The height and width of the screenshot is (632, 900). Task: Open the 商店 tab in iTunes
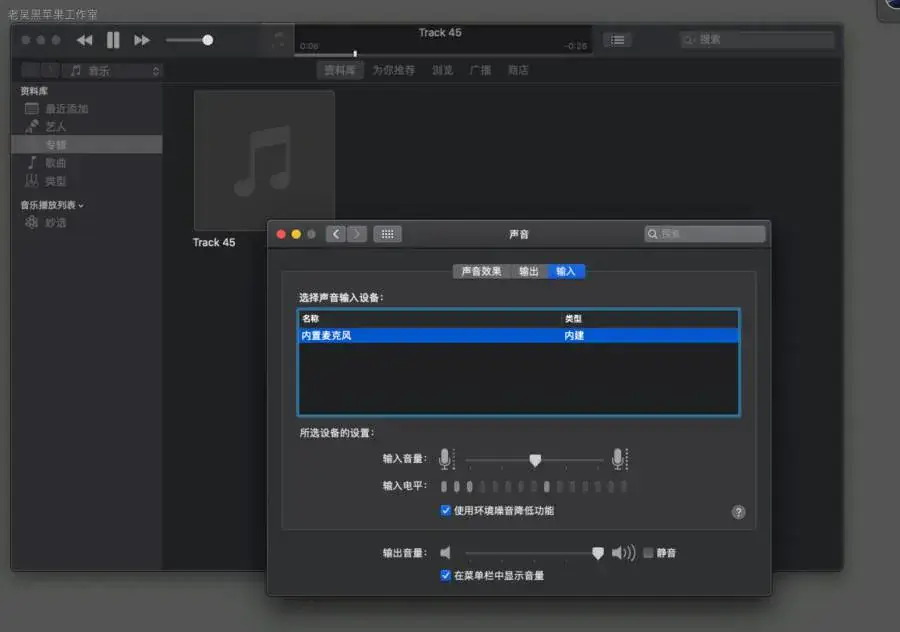click(518, 71)
